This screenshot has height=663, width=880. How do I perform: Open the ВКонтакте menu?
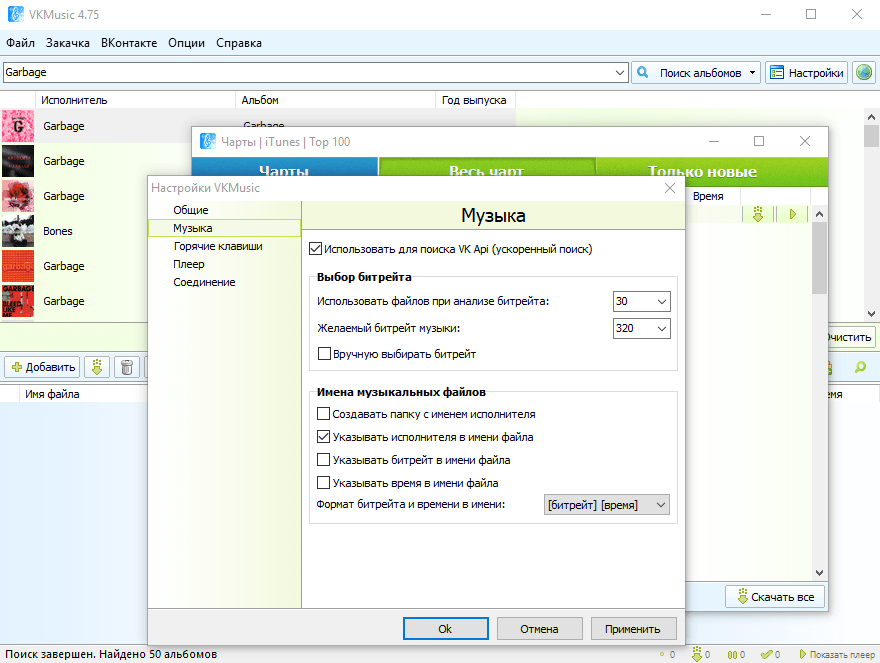click(129, 43)
